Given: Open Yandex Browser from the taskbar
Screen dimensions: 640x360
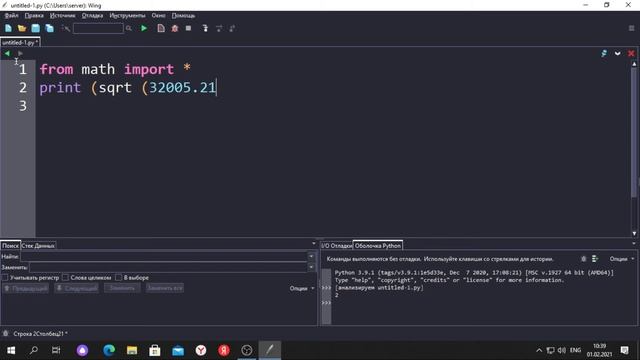Looking at the screenshot, I should [201, 350].
